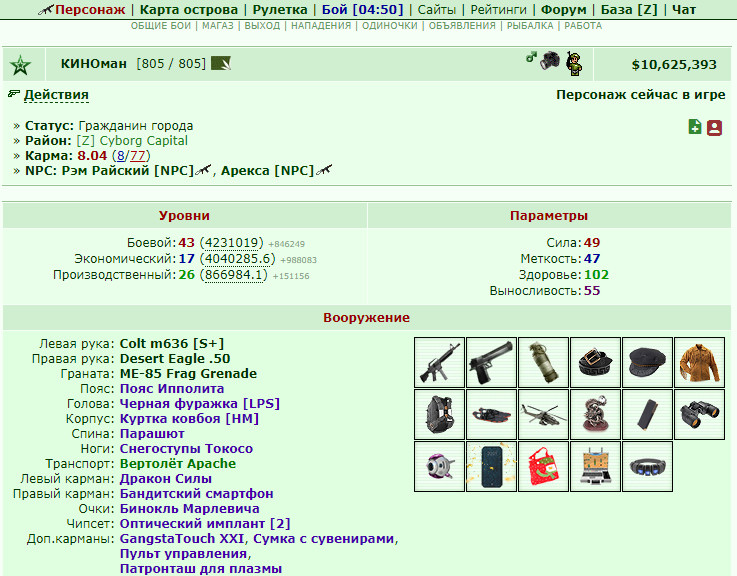Click the camera achievement icon
Viewport: 737px width, 576px height.
coord(550,60)
